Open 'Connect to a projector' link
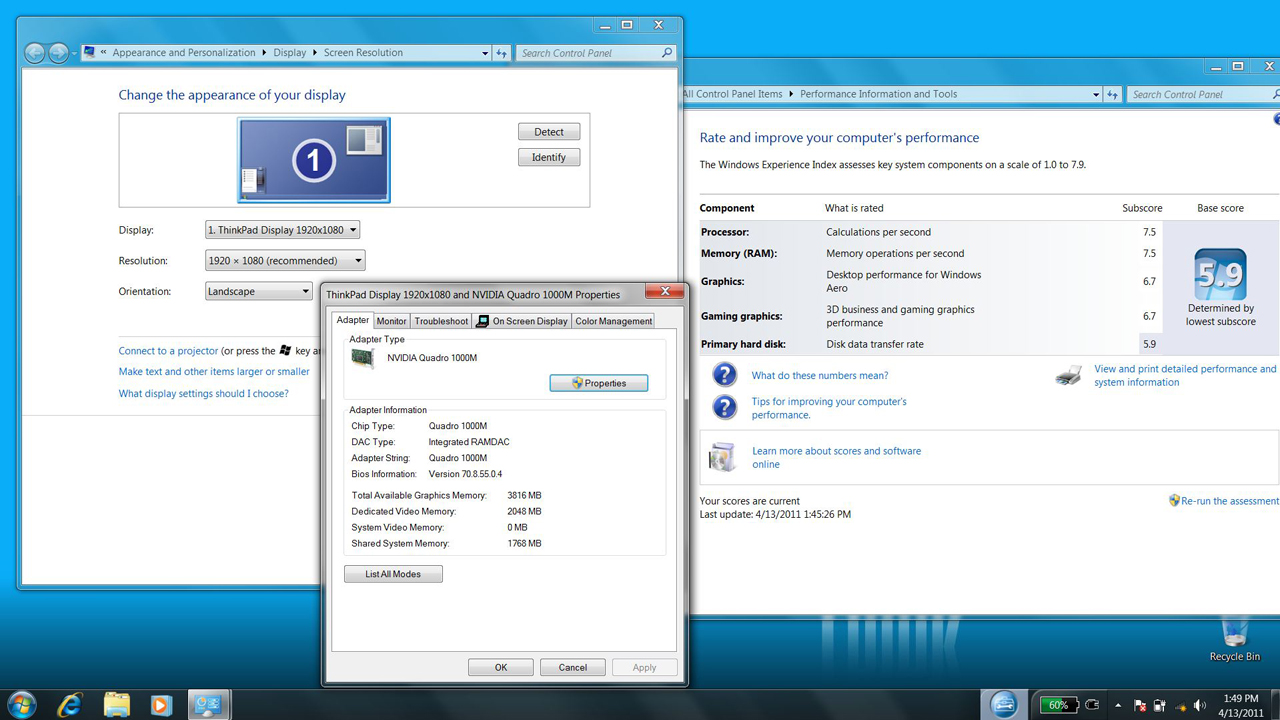 click(168, 351)
